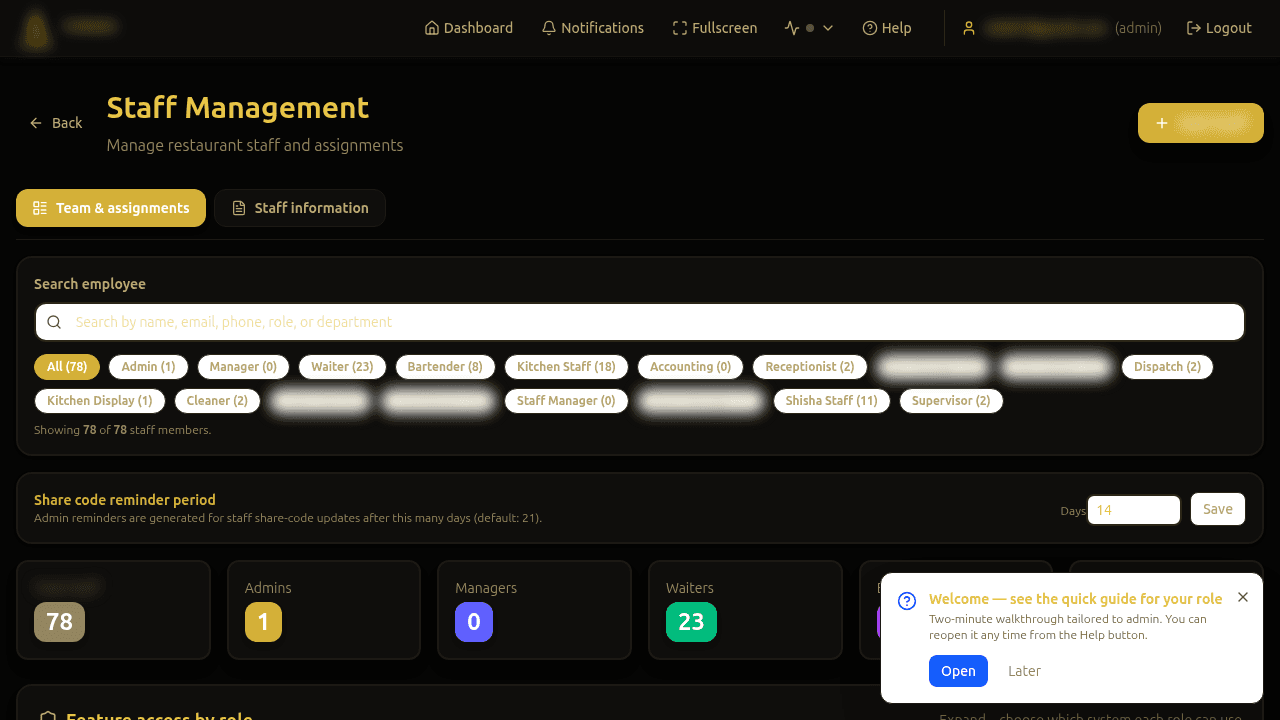Open the welcome quick guide

[958, 671]
